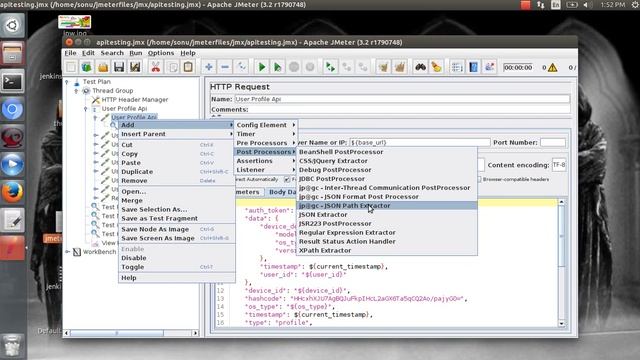640x360 pixels.
Task: Open the File menu
Action: [x=70, y=53]
